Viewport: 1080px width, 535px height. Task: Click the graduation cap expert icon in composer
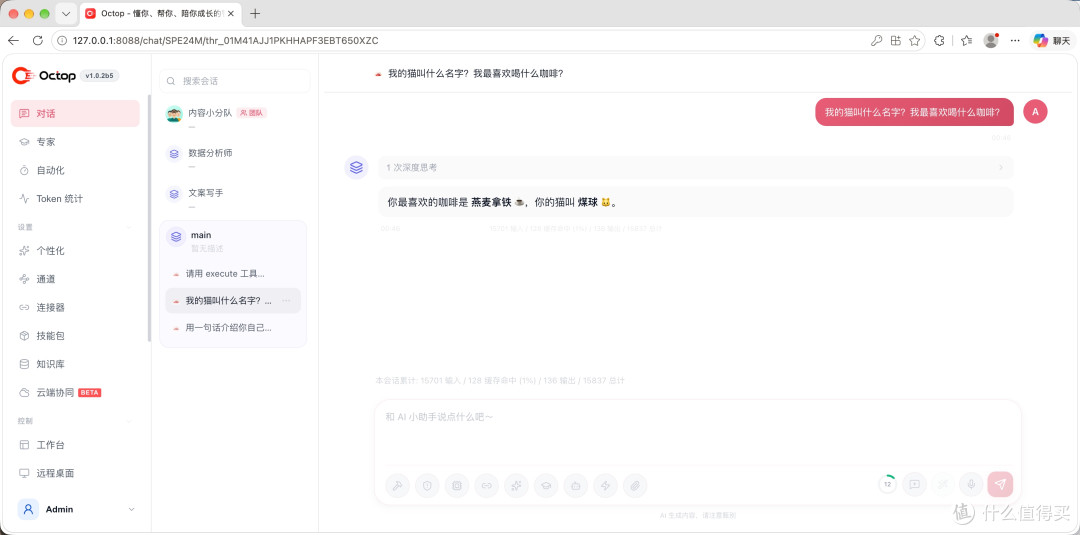[x=546, y=485]
